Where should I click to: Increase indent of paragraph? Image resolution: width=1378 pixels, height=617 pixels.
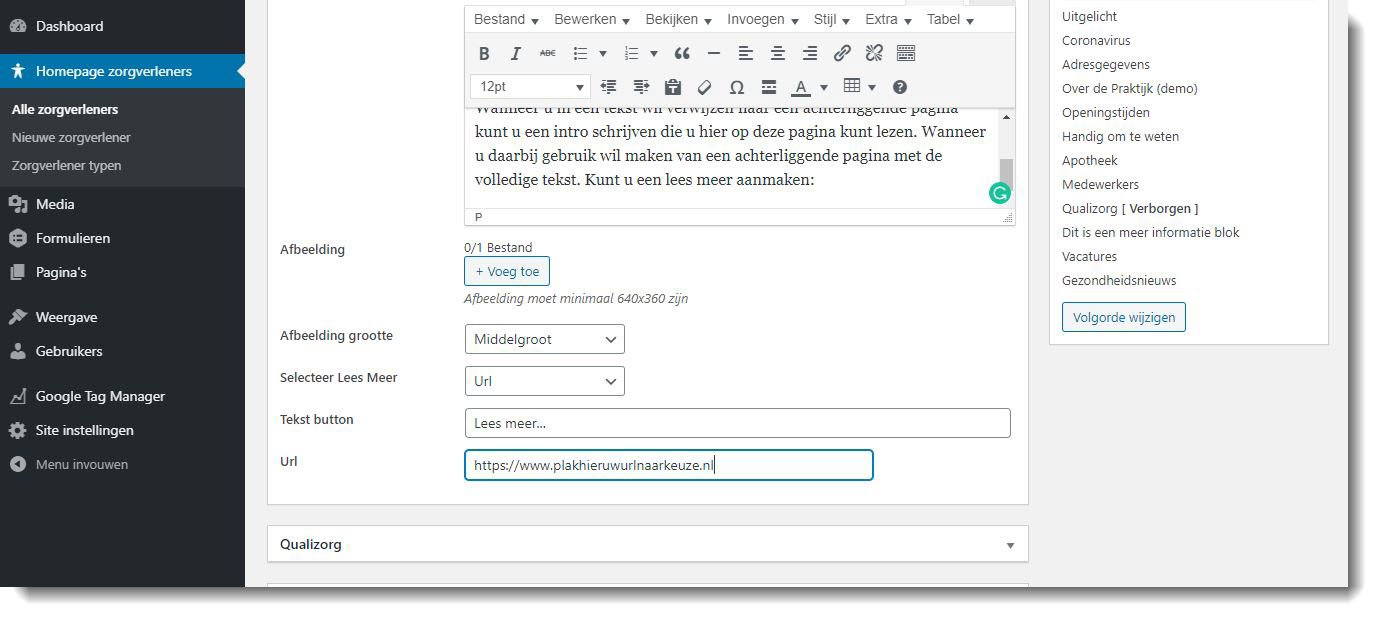(x=641, y=87)
